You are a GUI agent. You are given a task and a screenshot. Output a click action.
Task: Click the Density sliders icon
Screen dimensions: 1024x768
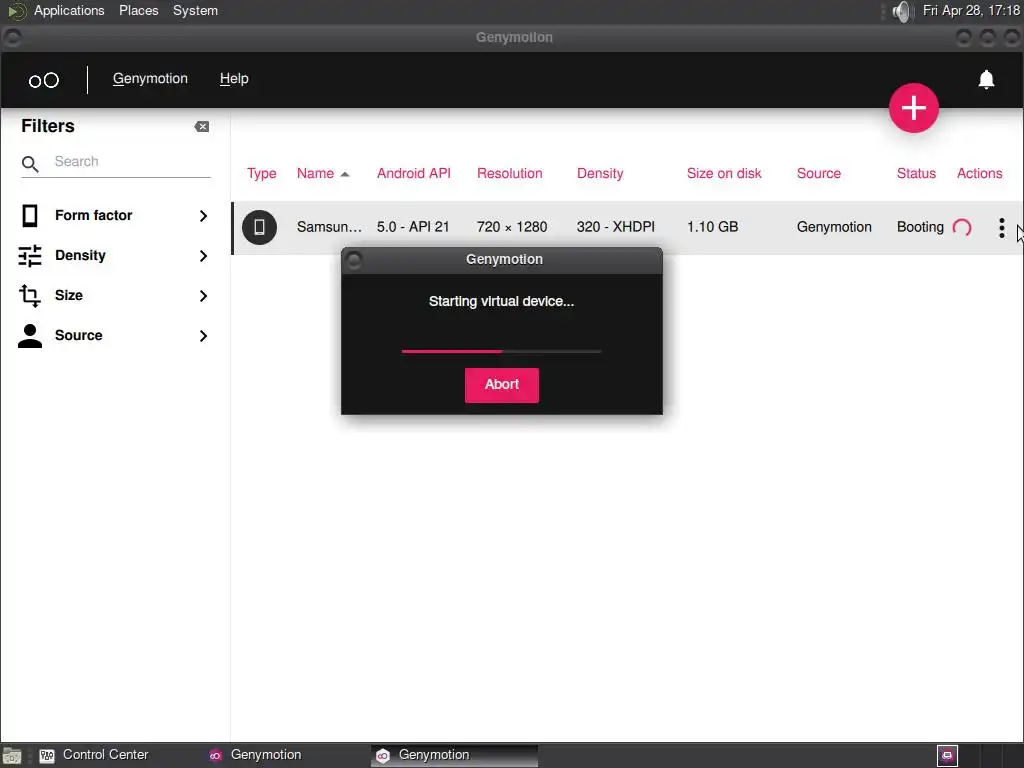[x=30, y=255]
